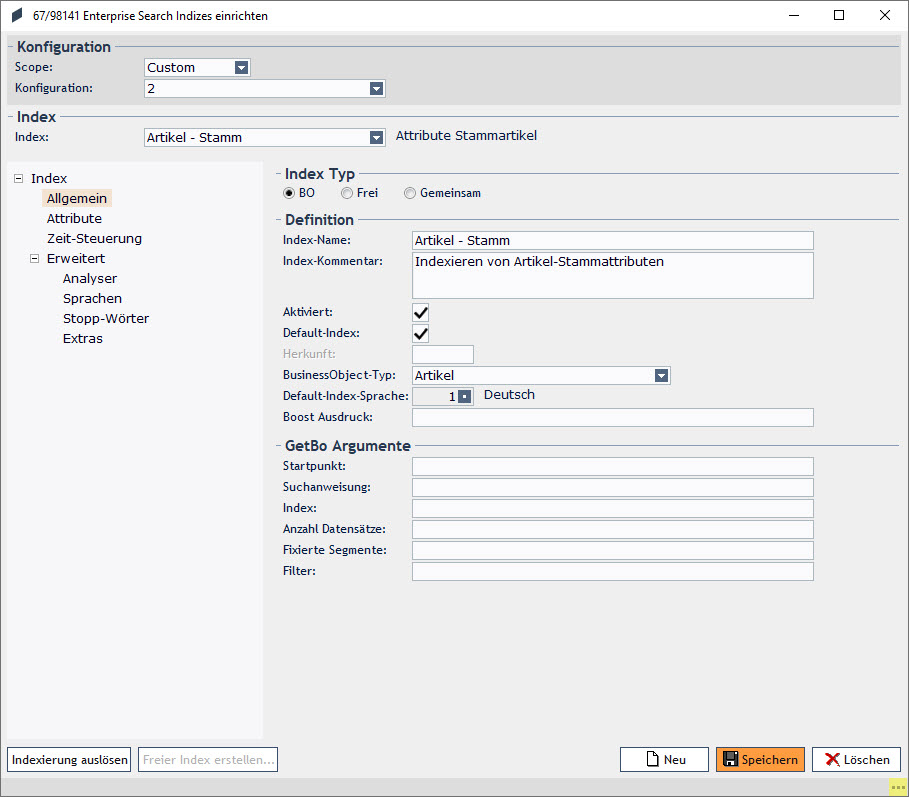Collapse the Erweitert tree node

(x=34, y=259)
